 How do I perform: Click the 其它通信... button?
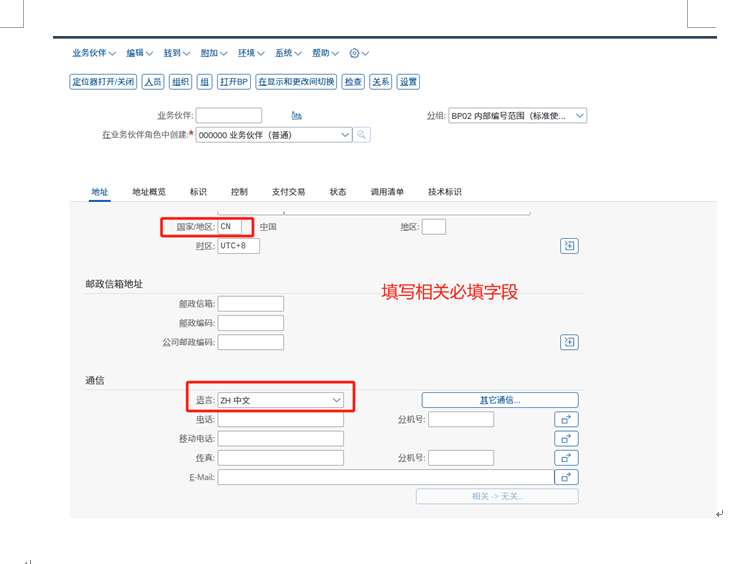(x=499, y=400)
